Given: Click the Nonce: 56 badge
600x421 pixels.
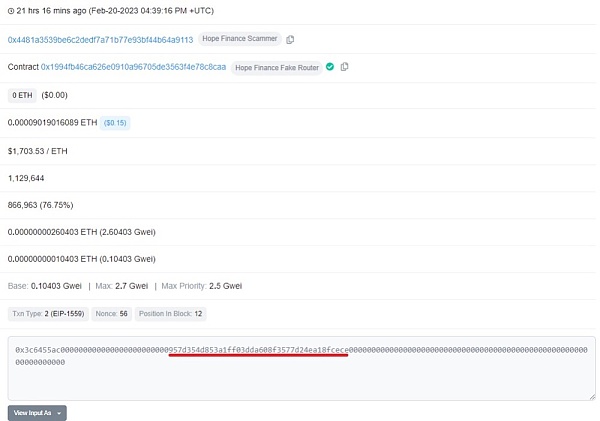Looking at the screenshot, I should pyautogui.click(x=110, y=313).
